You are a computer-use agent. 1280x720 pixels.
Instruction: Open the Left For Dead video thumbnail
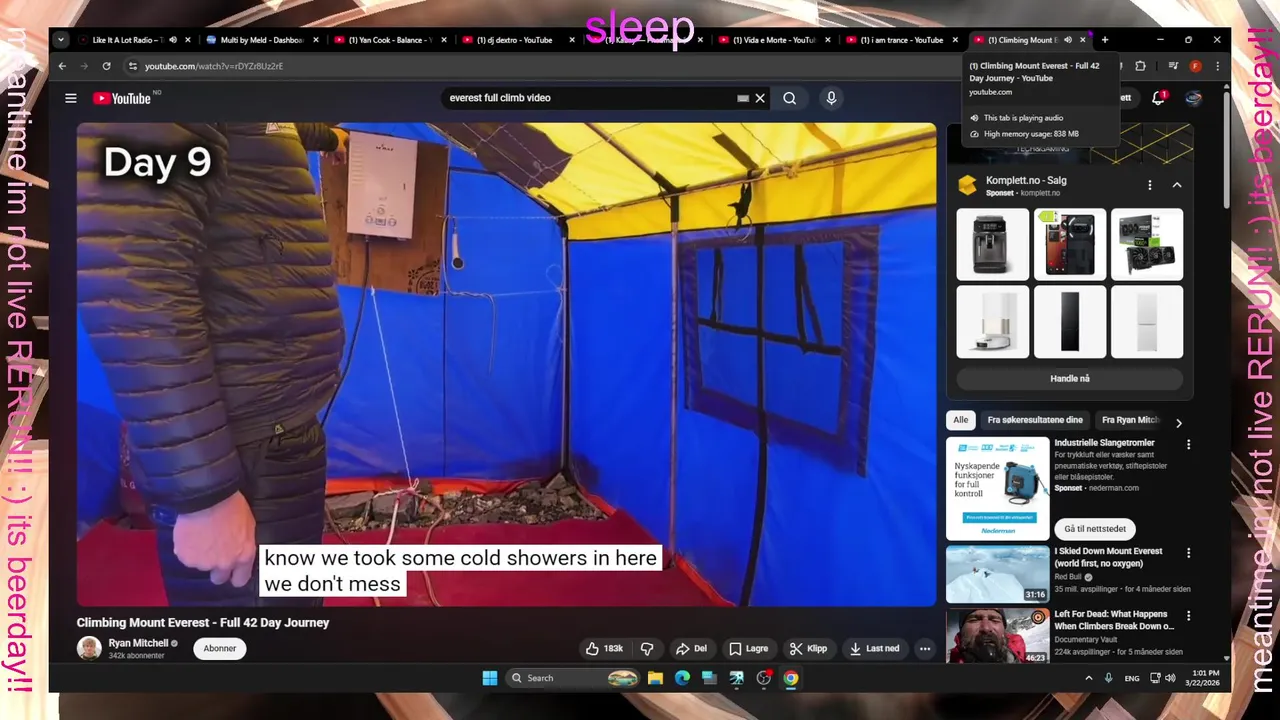click(x=998, y=636)
